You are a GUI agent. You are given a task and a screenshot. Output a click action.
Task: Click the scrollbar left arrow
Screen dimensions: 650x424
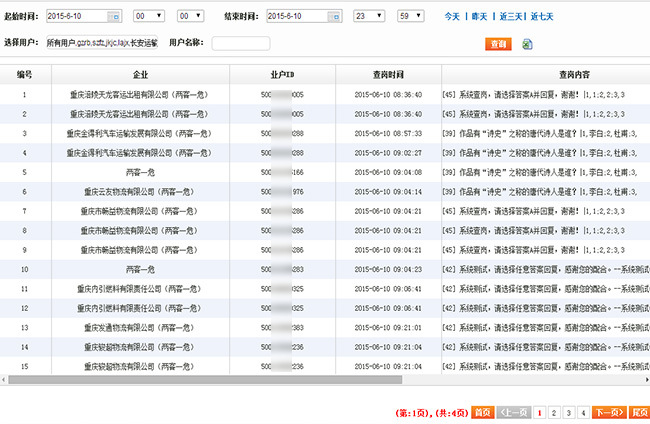point(3,380)
